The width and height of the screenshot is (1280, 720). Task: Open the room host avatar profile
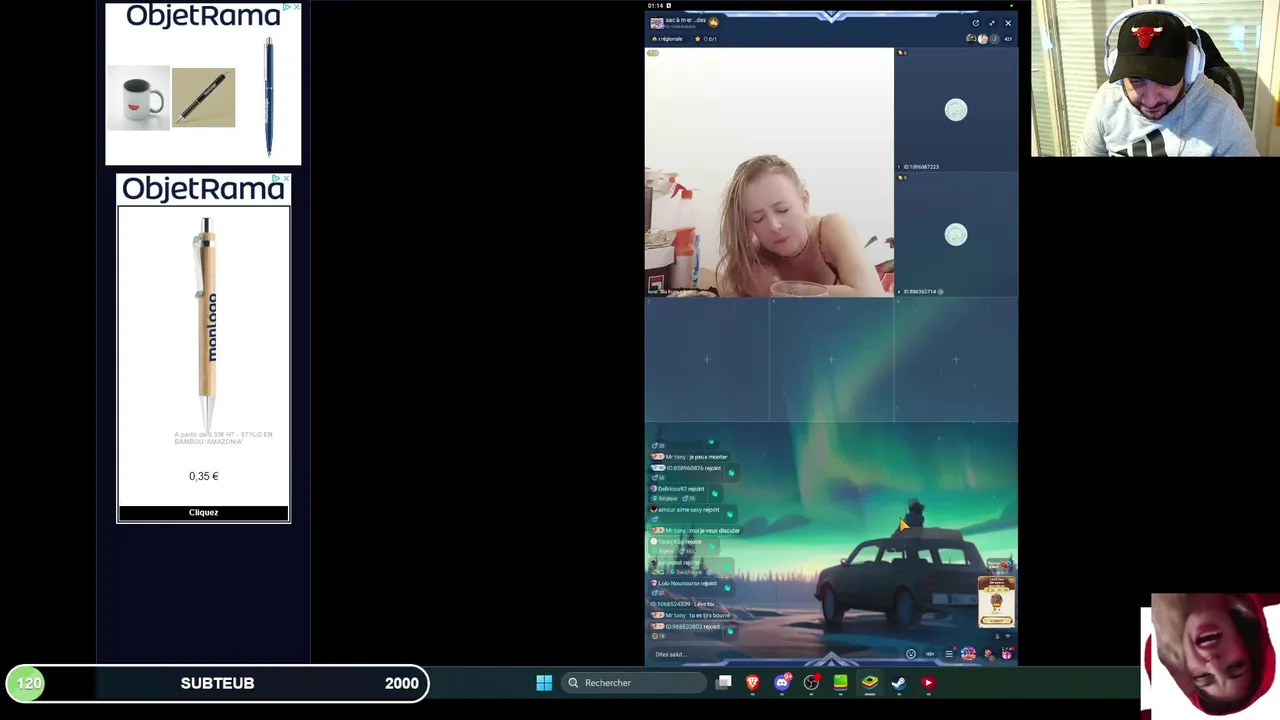[657, 22]
